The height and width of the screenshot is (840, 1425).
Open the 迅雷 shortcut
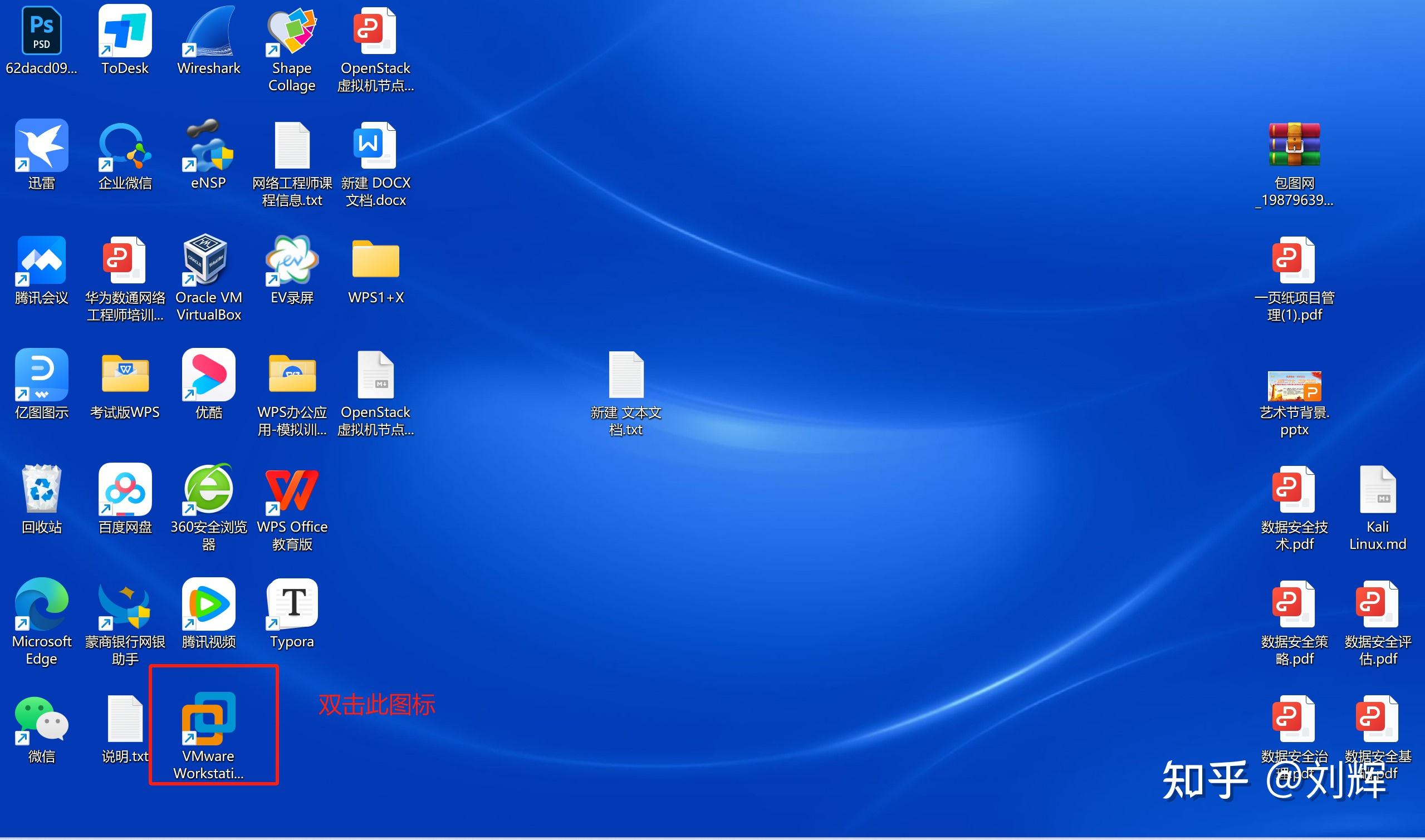coord(41,145)
